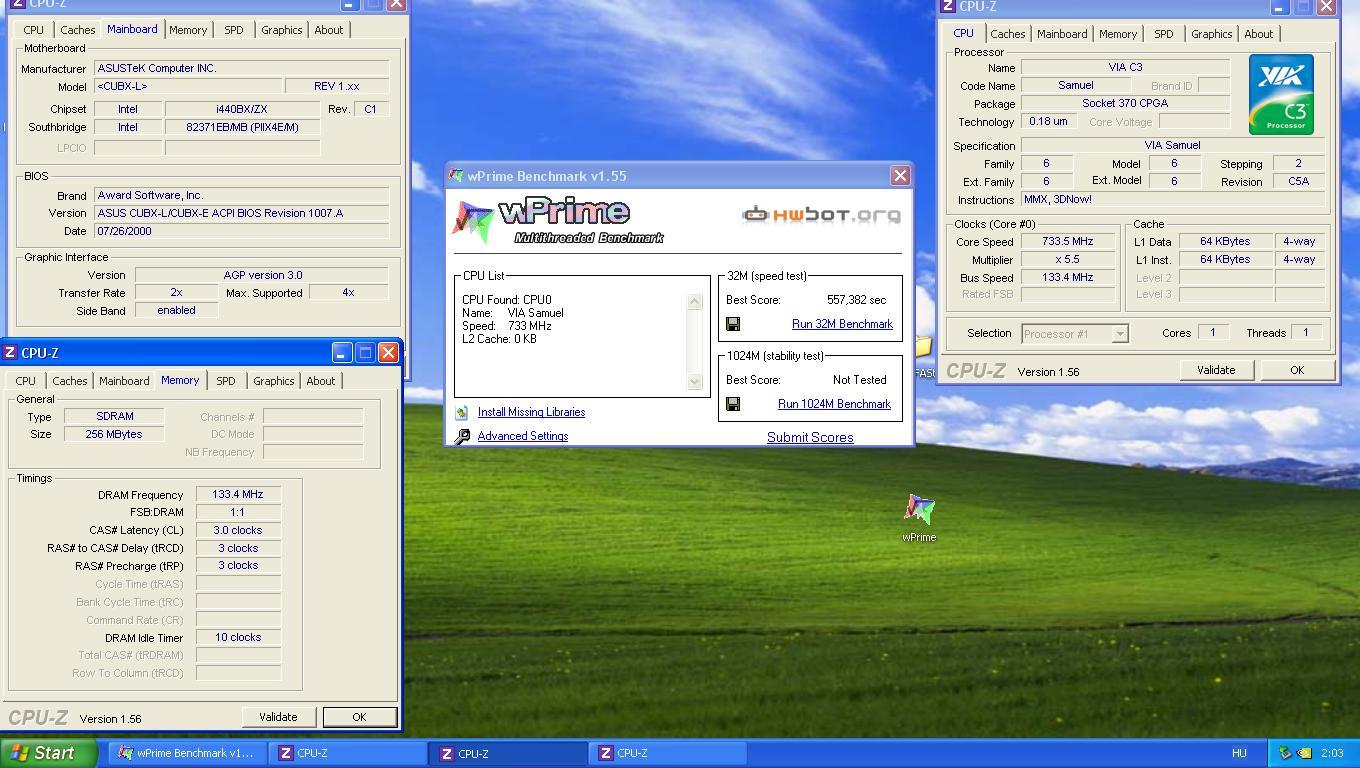Click the taskbar clock showing 2:03

(x=1332, y=753)
